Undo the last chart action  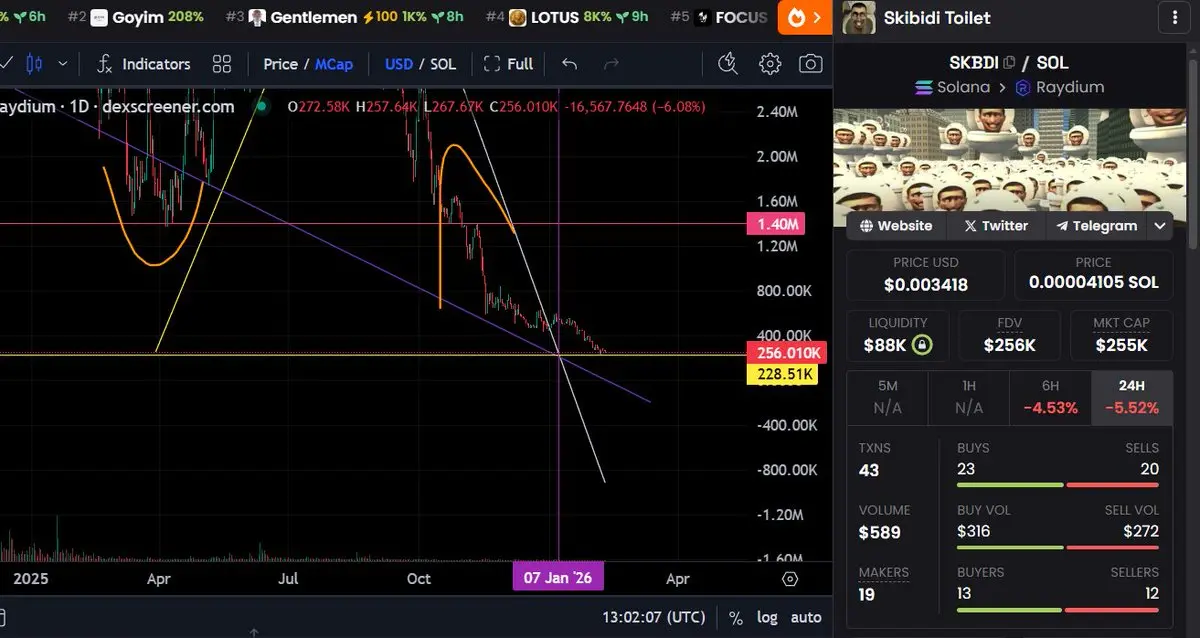coord(569,64)
